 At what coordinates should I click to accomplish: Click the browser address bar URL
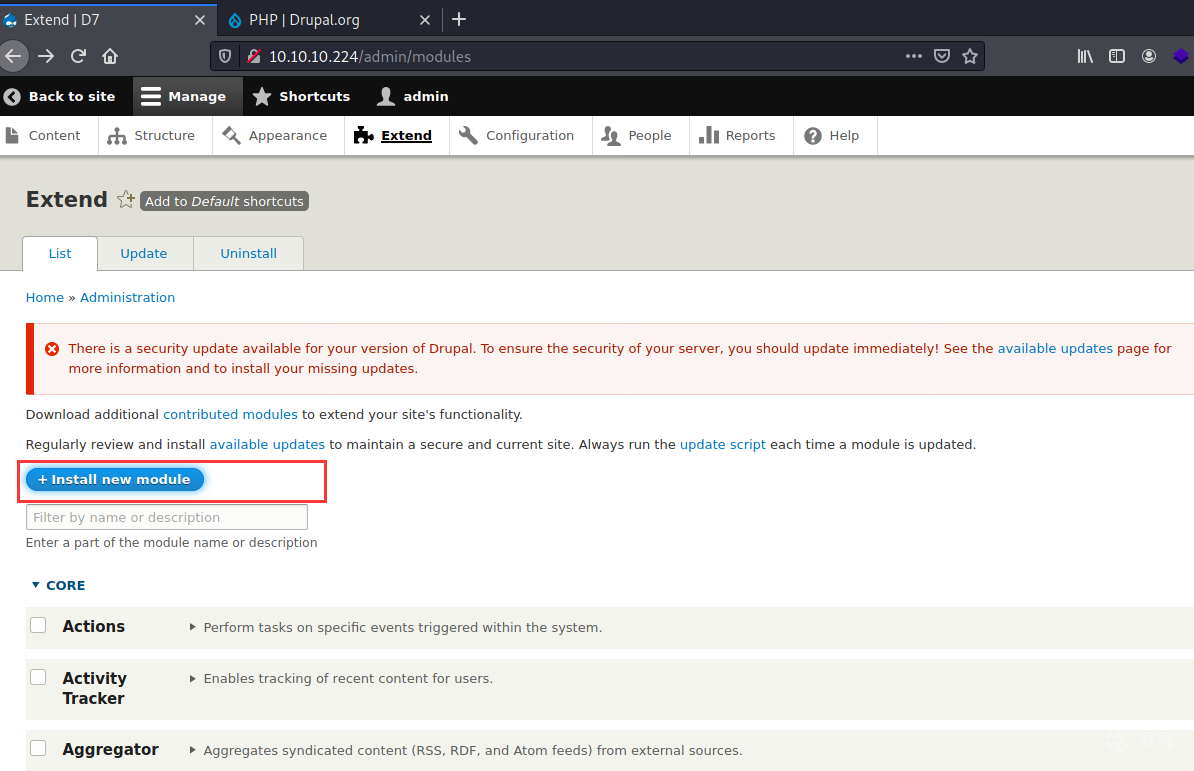[370, 56]
